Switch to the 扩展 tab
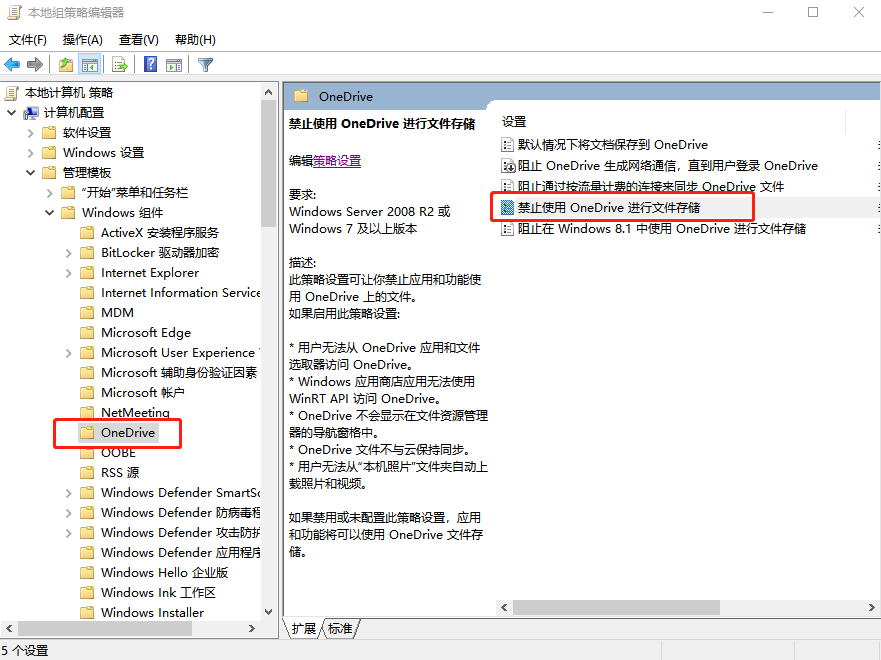881x660 pixels. [307, 629]
